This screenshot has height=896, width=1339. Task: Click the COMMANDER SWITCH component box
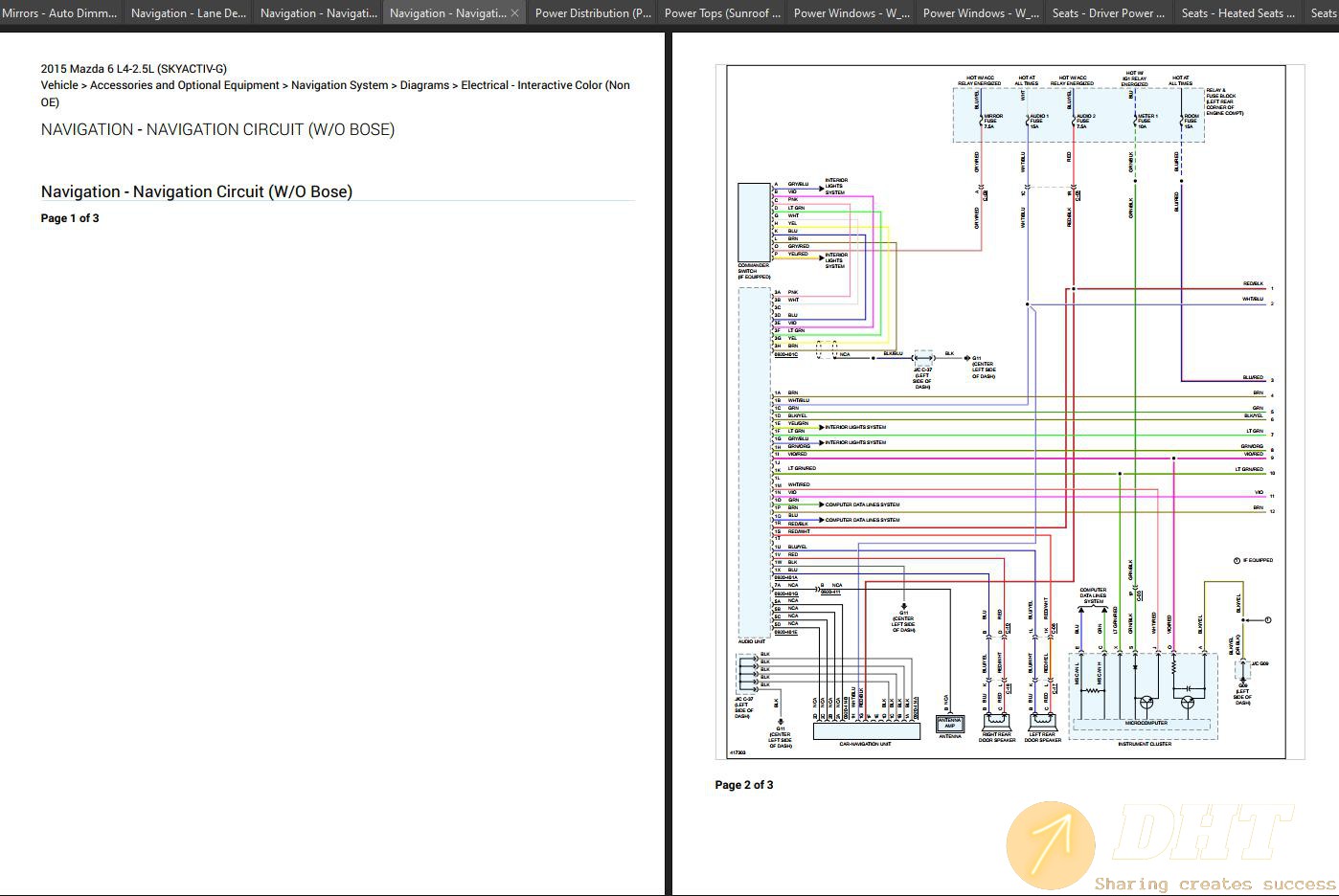tap(754, 222)
